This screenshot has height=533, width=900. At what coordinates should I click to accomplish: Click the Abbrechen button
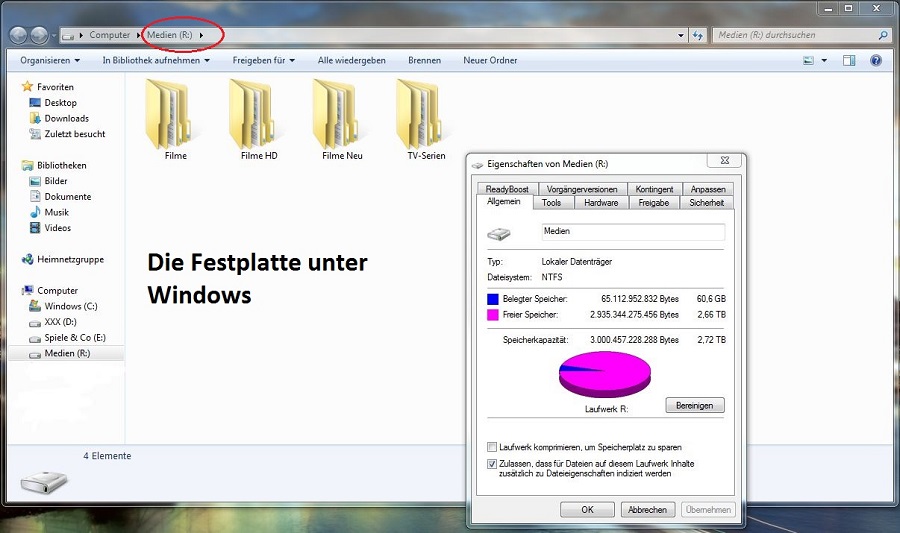pyautogui.click(x=647, y=509)
